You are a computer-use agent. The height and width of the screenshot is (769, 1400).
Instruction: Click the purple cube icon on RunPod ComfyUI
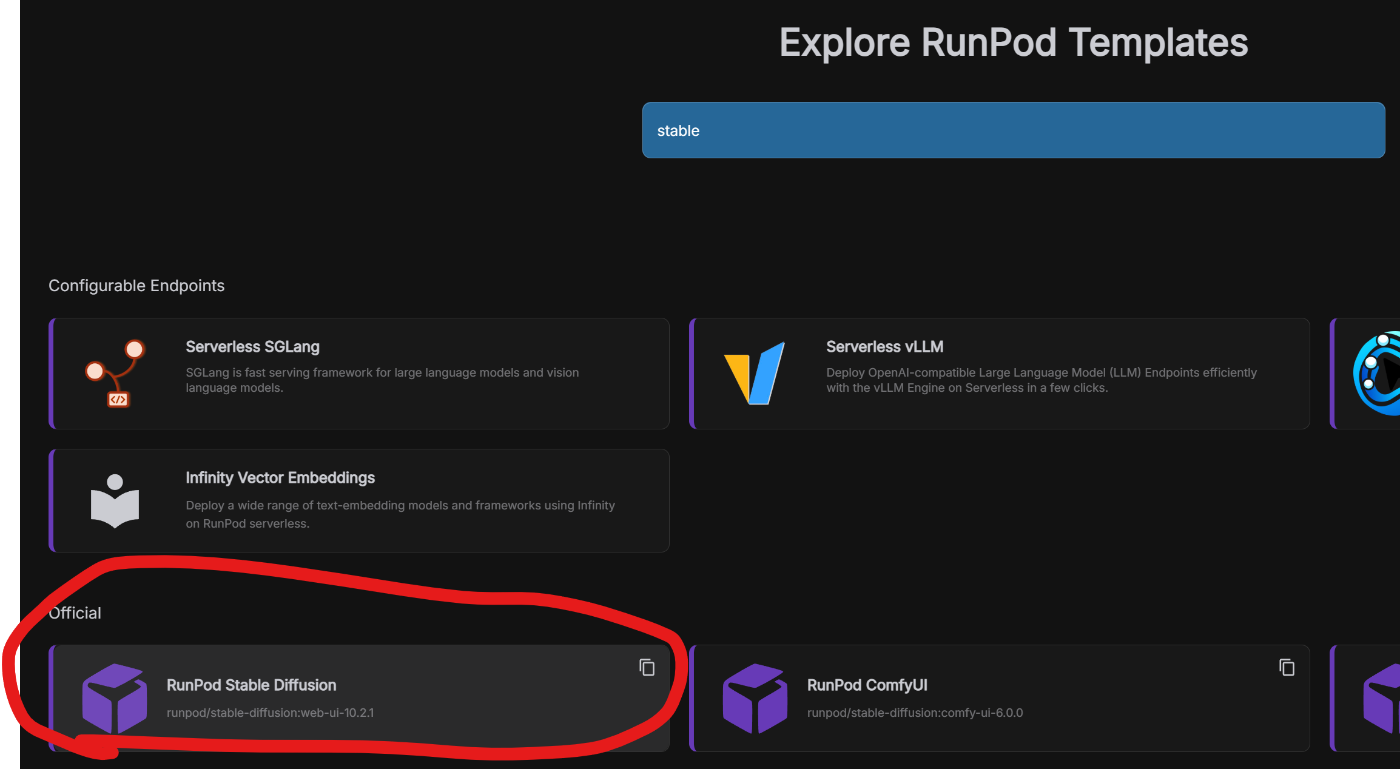click(755, 698)
